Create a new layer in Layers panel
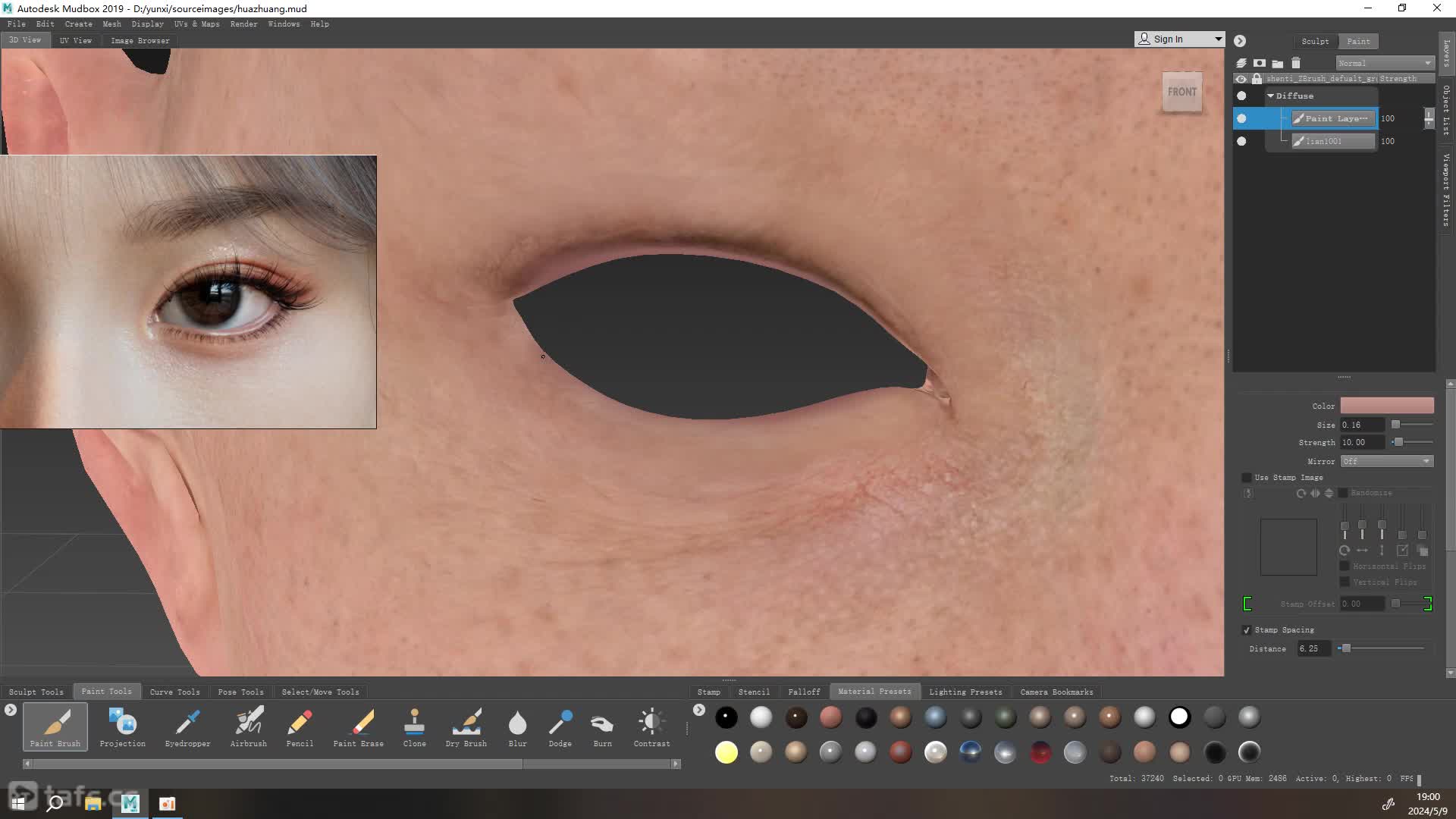The height and width of the screenshot is (819, 1456). 1241,63
